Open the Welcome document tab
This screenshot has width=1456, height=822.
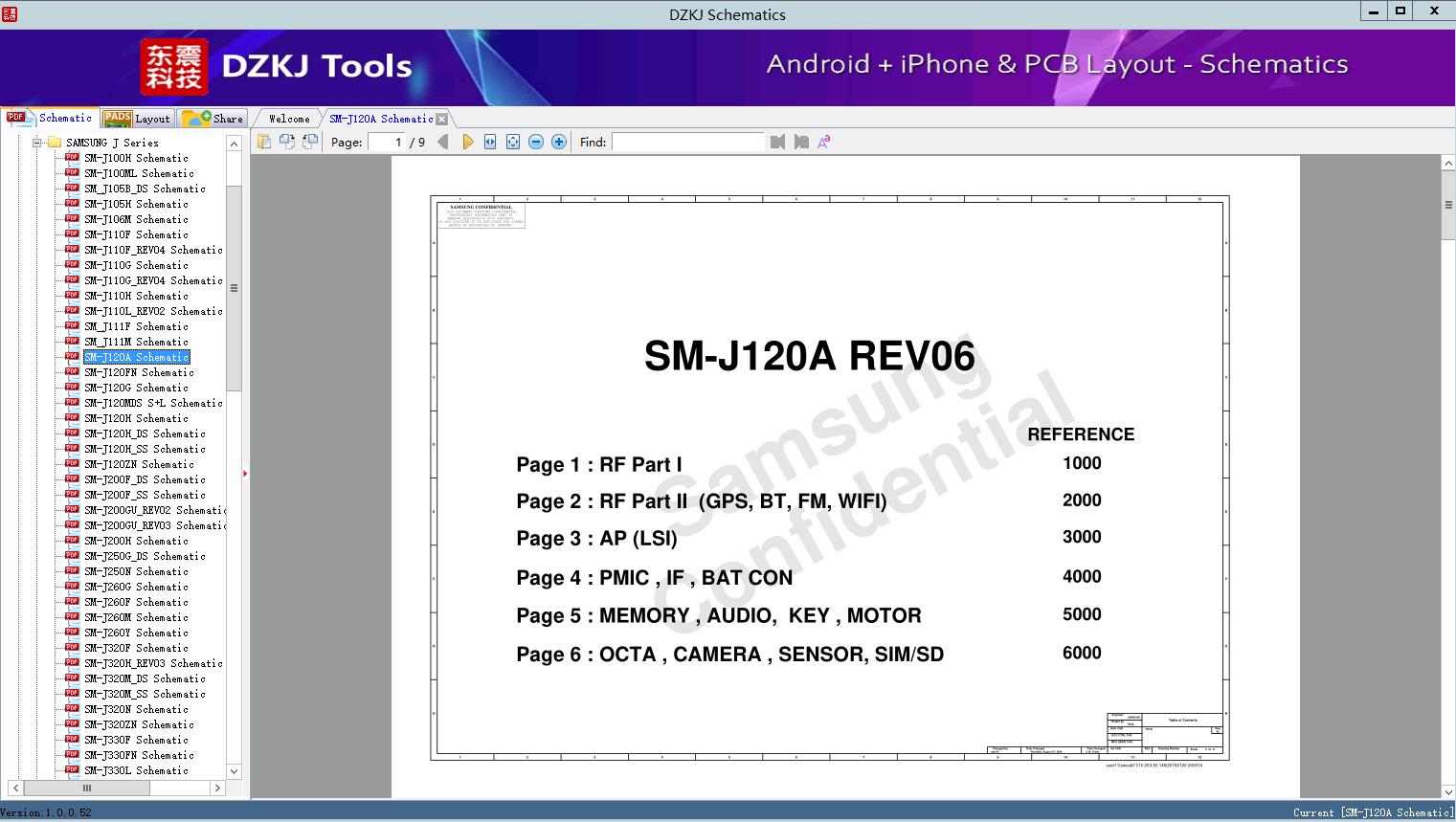tap(289, 119)
